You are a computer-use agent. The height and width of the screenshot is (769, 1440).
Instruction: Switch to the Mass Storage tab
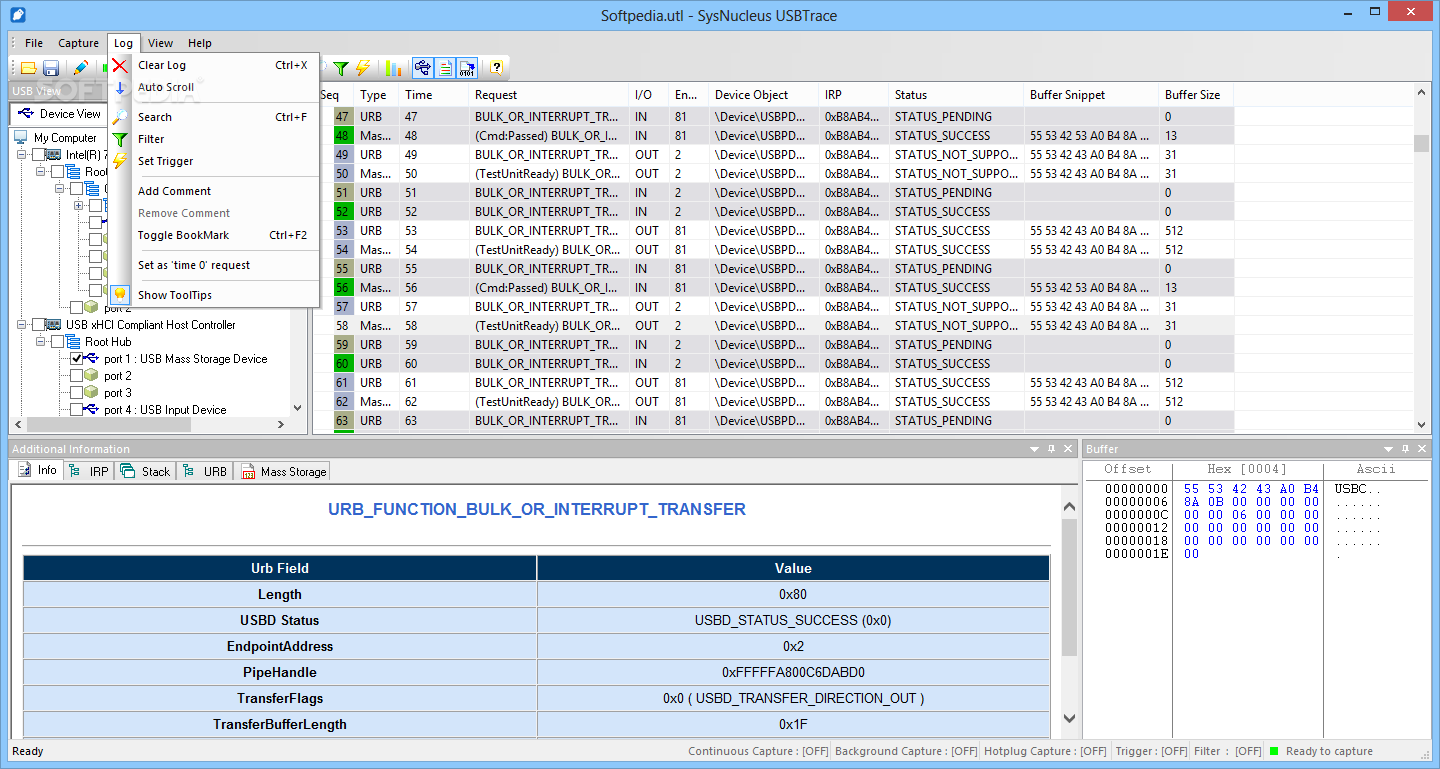283,471
